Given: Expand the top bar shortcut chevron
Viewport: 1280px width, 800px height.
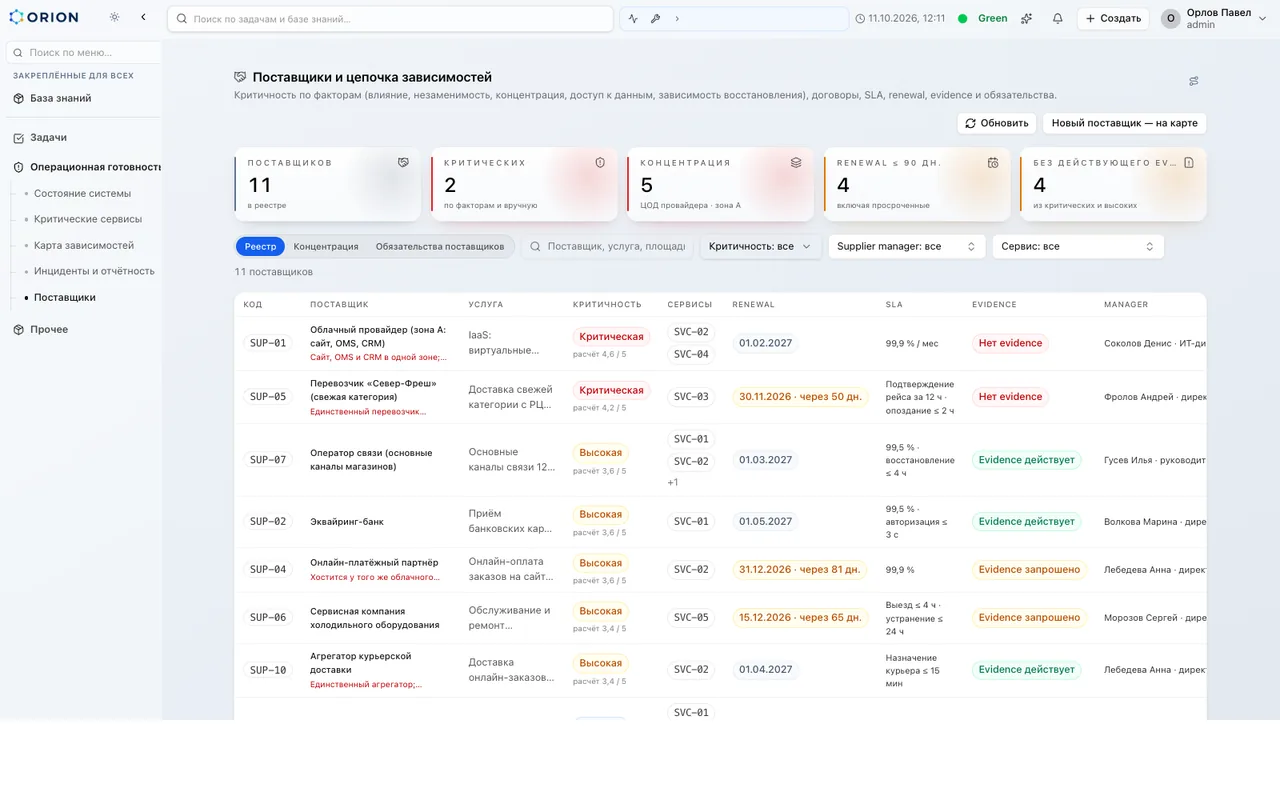Looking at the screenshot, I should (677, 19).
